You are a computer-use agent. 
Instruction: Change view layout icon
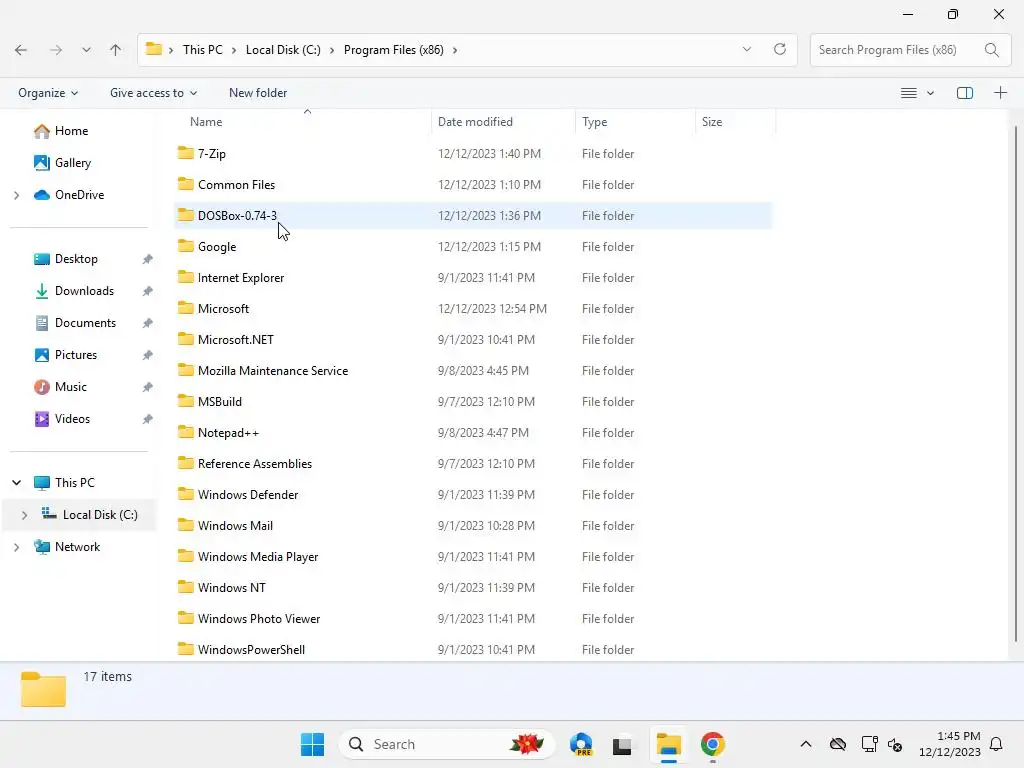[908, 93]
